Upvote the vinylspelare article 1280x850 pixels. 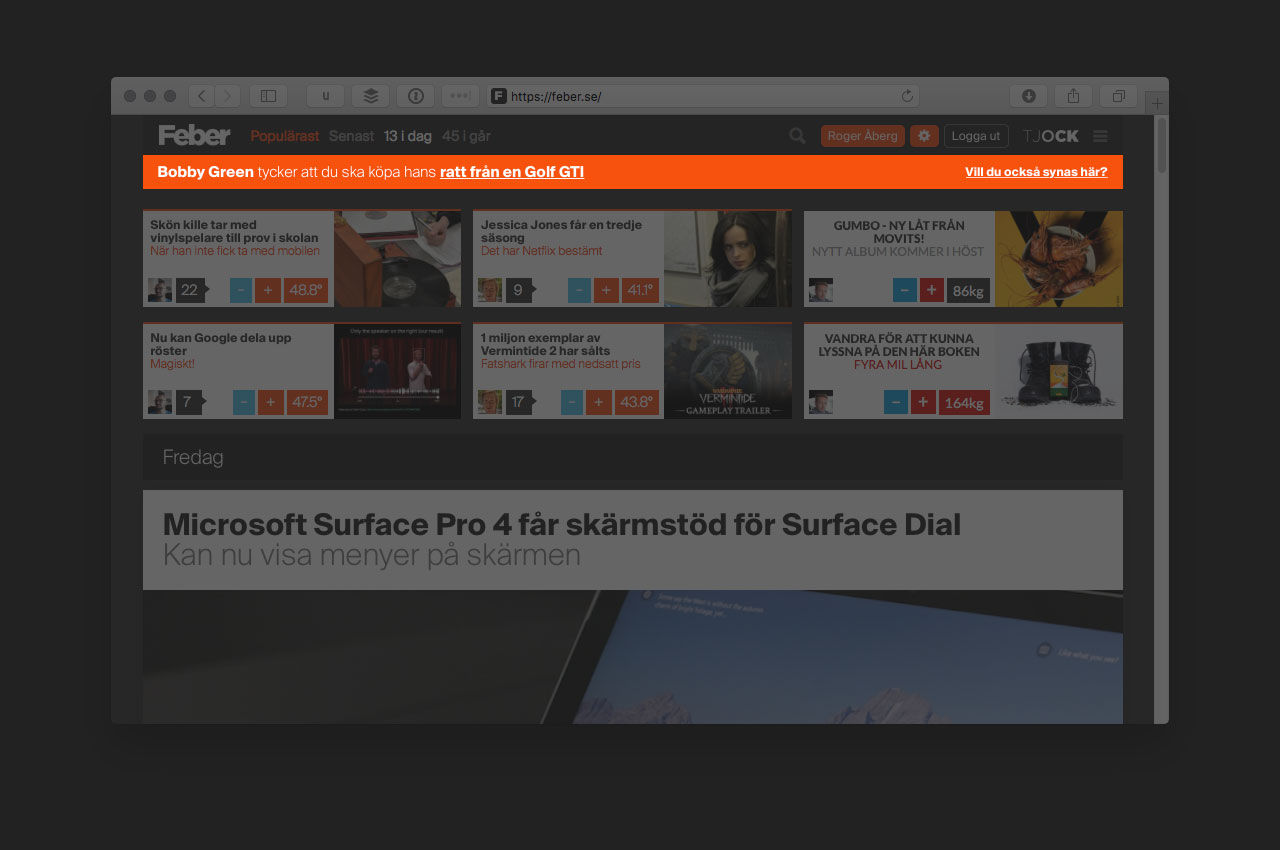point(268,290)
